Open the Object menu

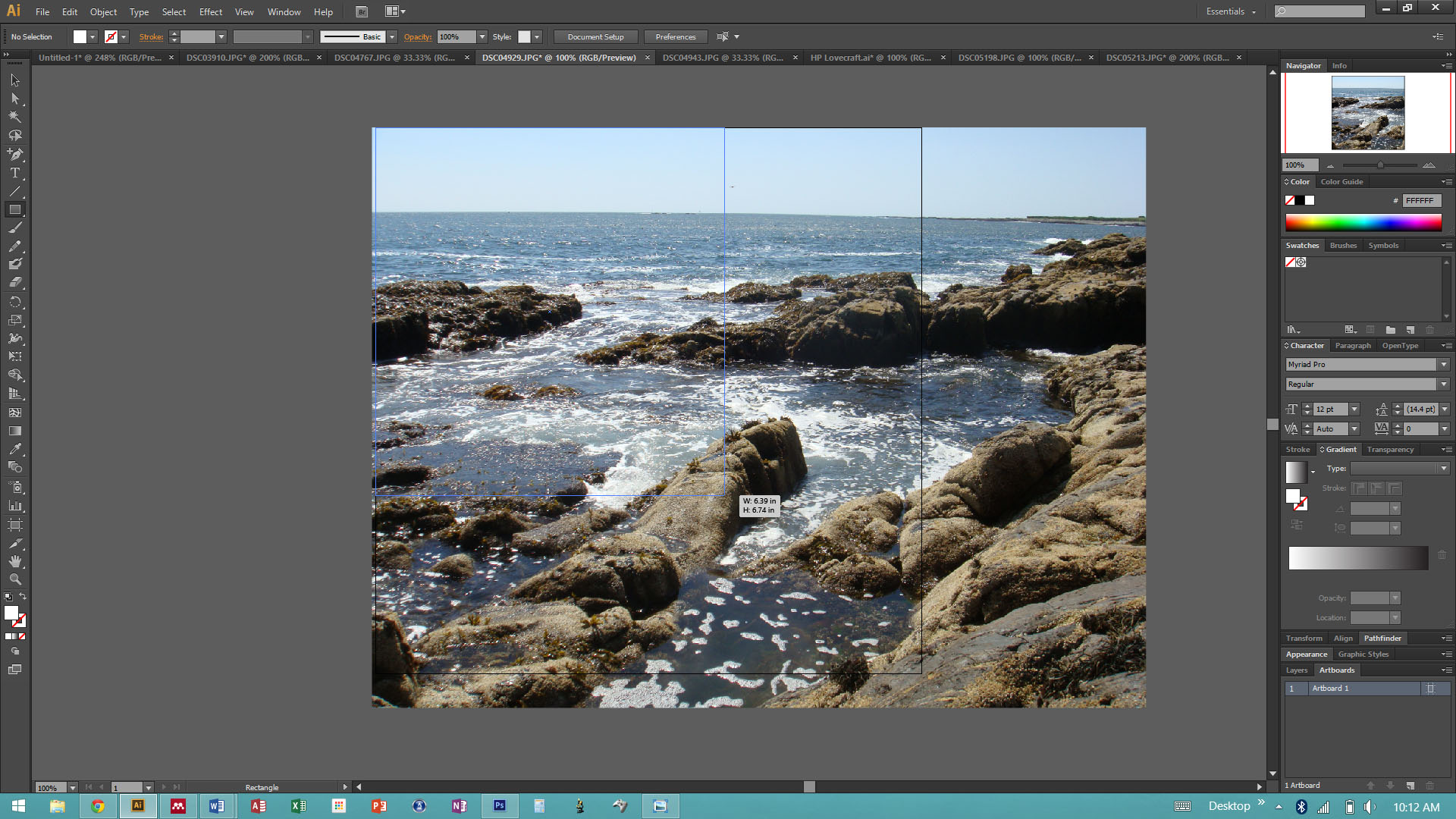(x=103, y=11)
